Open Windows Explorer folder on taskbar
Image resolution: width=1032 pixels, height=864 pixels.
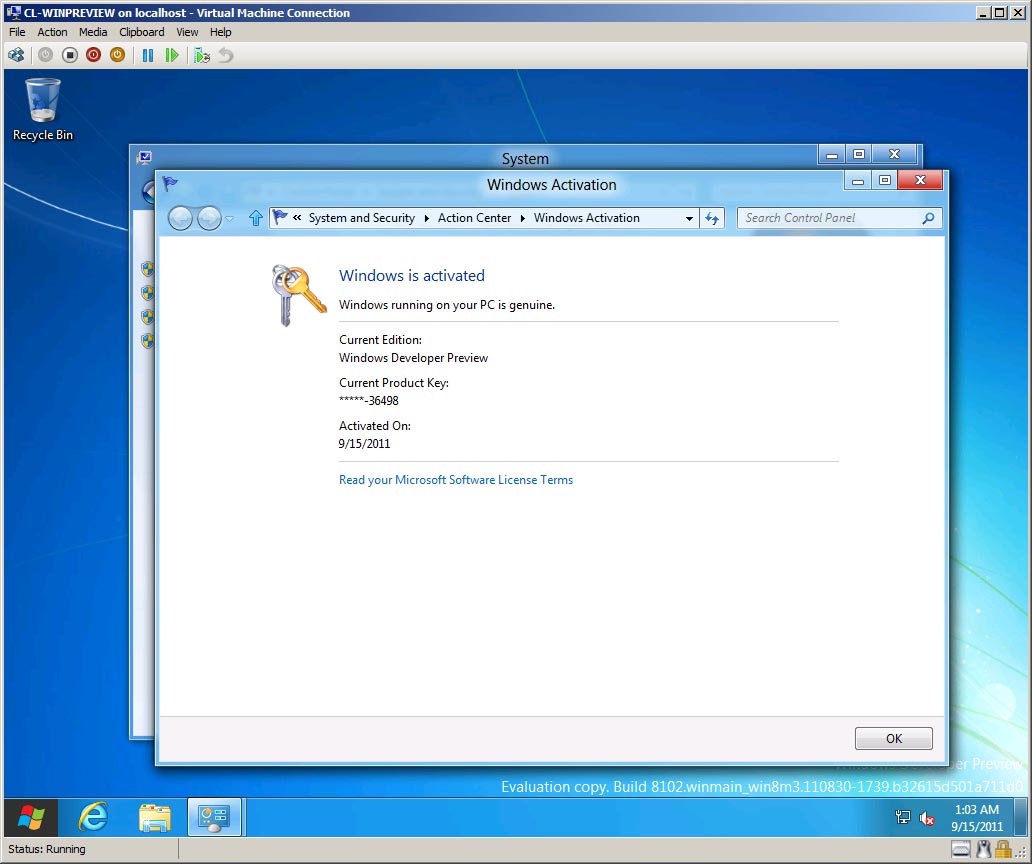[x=154, y=818]
